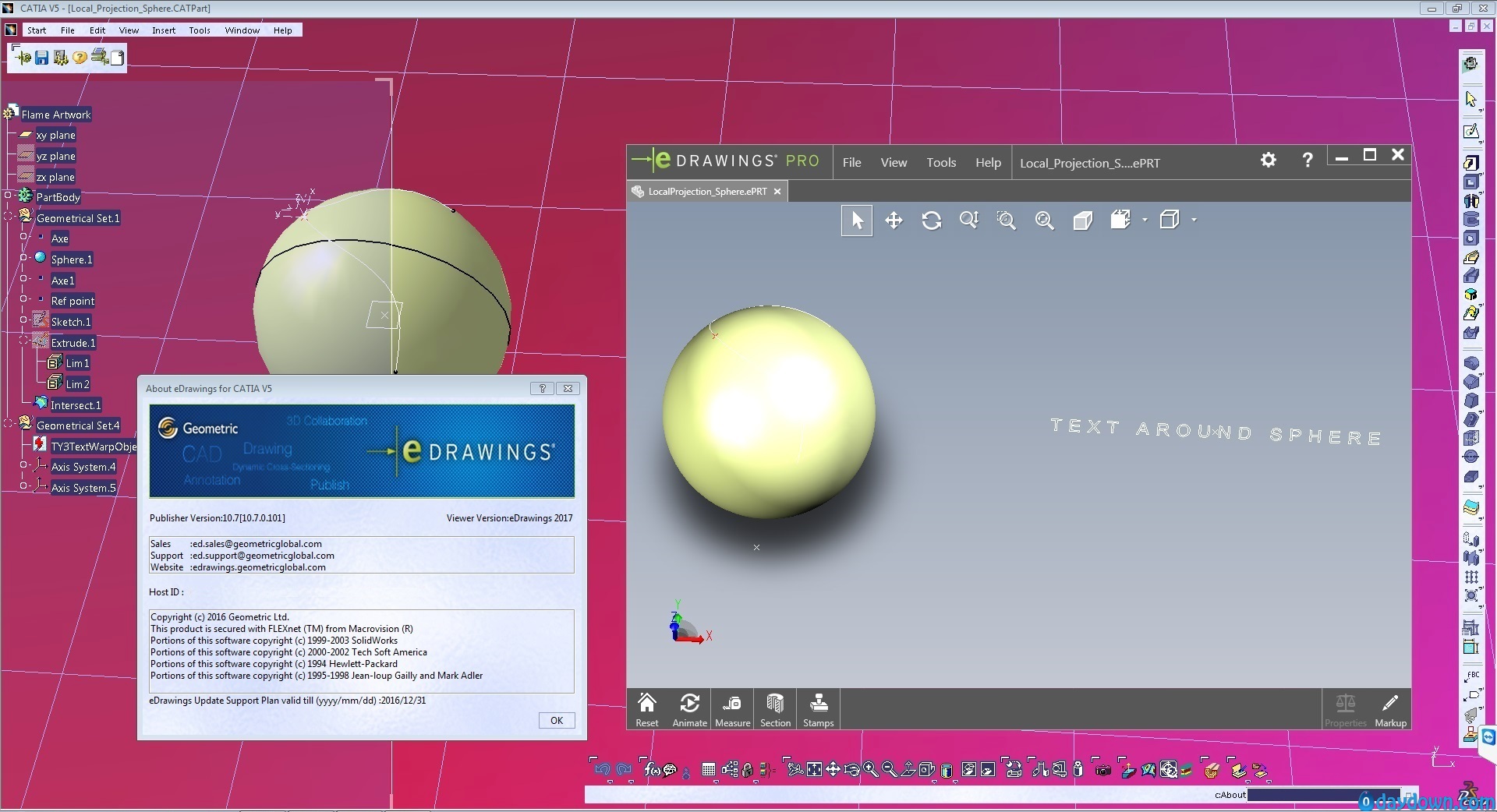Click the Redo icon in CATIA bottom toolbar

623,770
